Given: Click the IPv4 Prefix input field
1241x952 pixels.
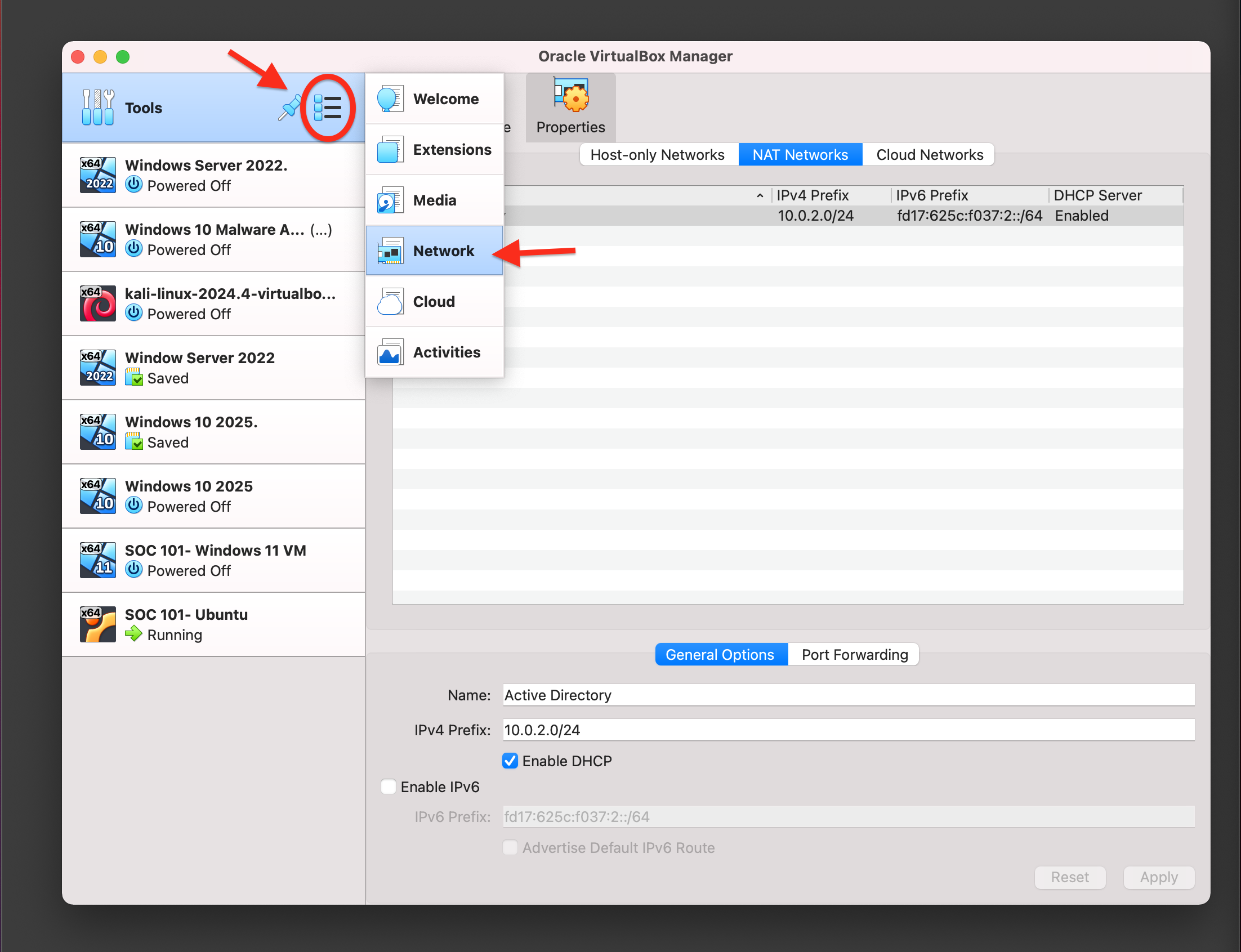Looking at the screenshot, I should (849, 730).
